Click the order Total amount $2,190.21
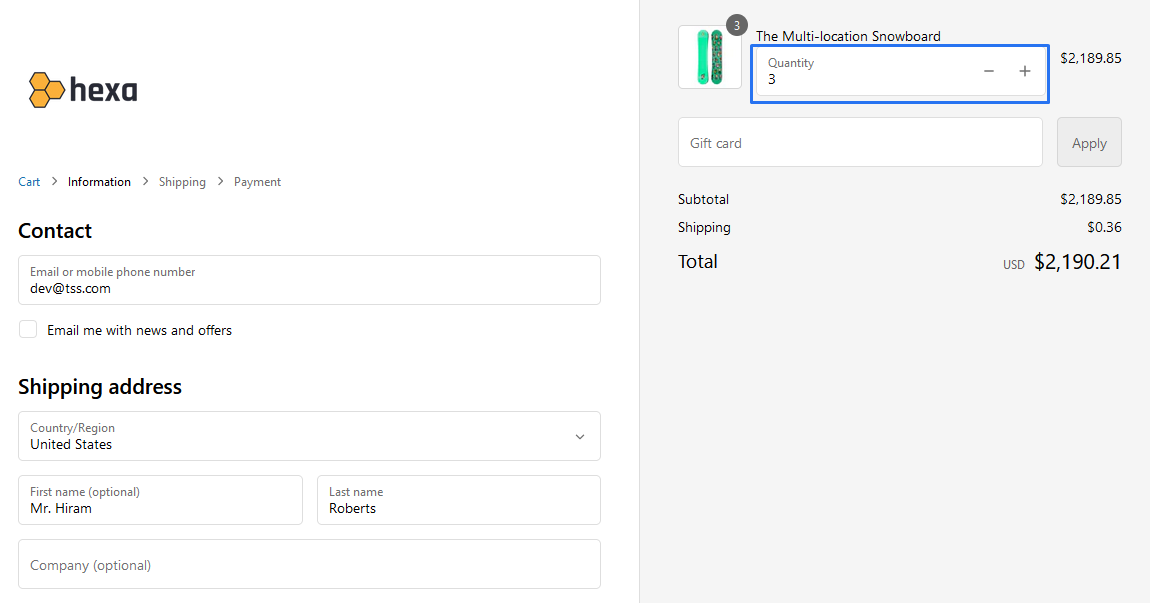1150x603 pixels. (1077, 262)
